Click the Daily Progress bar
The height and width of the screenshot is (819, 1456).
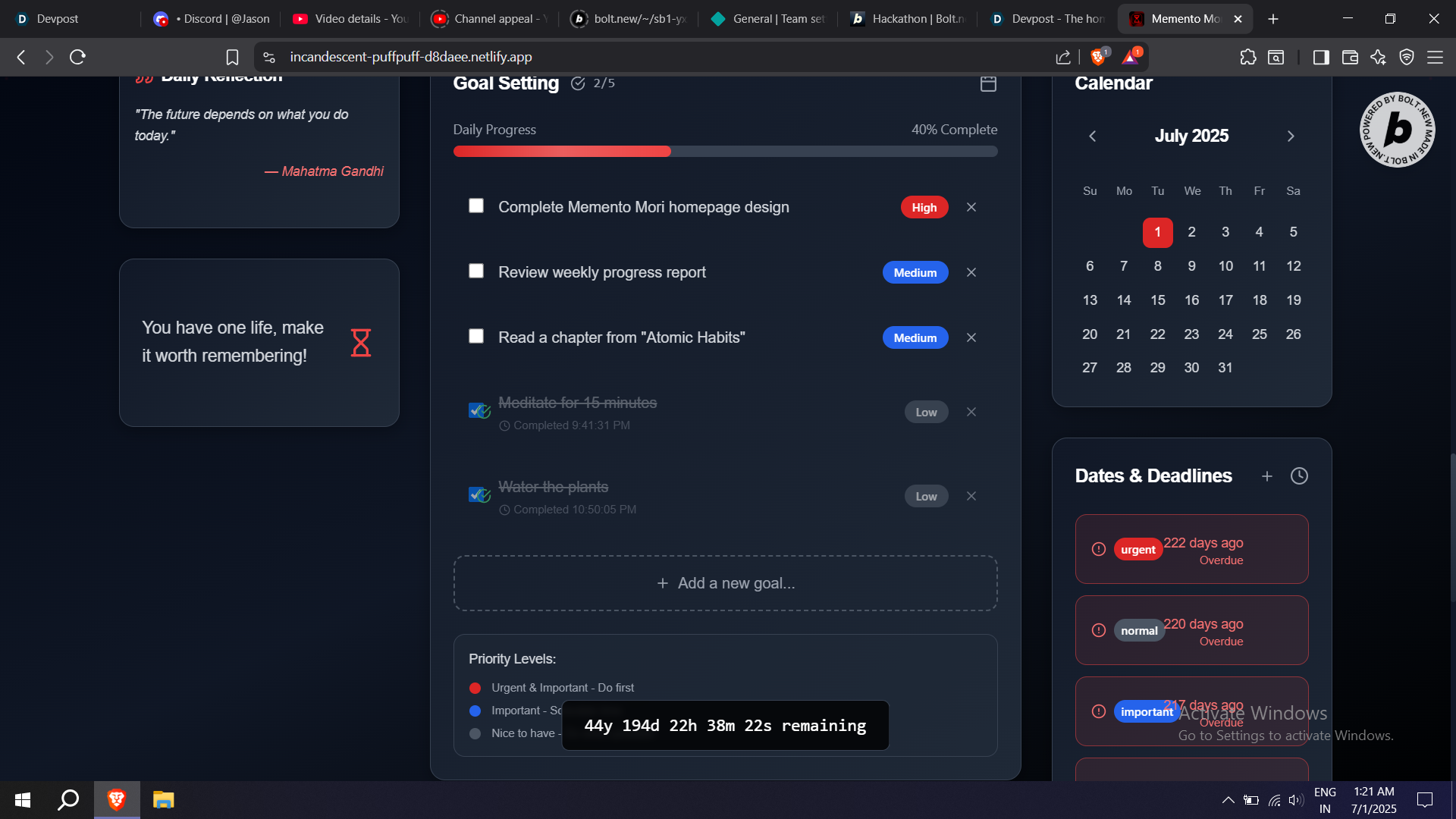(x=725, y=152)
